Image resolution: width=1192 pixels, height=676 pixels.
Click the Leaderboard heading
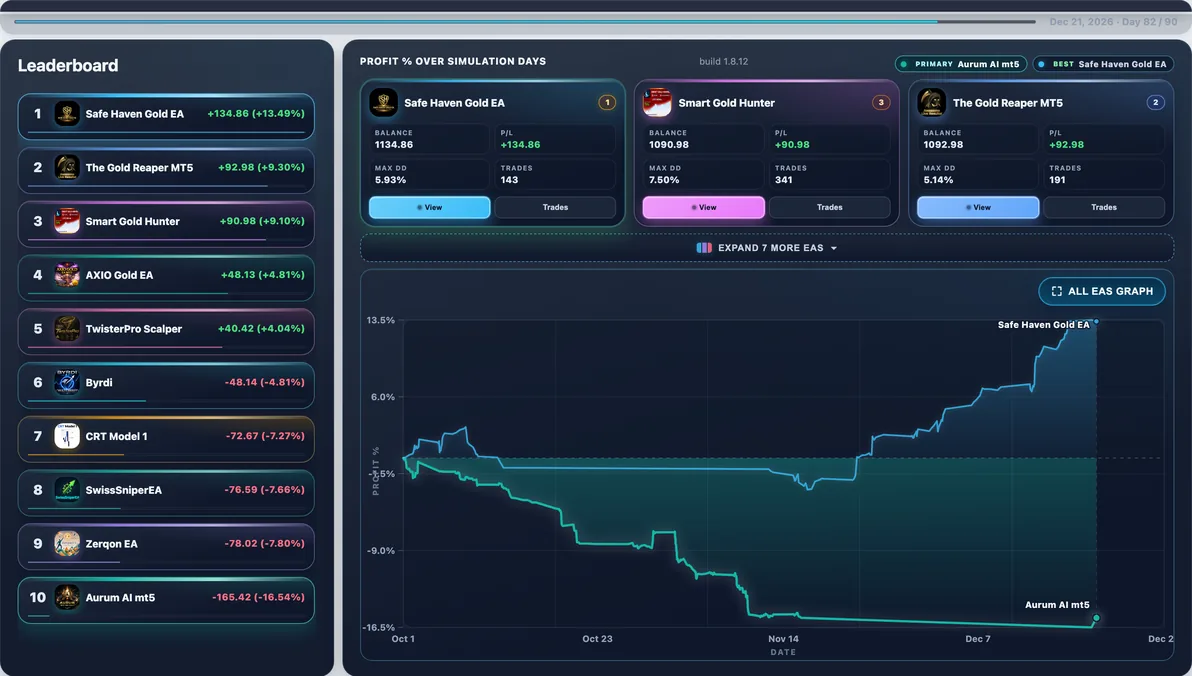[x=68, y=65]
